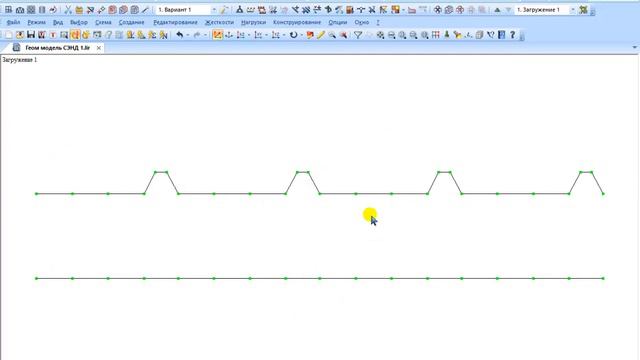This screenshot has width=640, height=360.
Task: Click the redo arrow icon
Action: coord(197,35)
